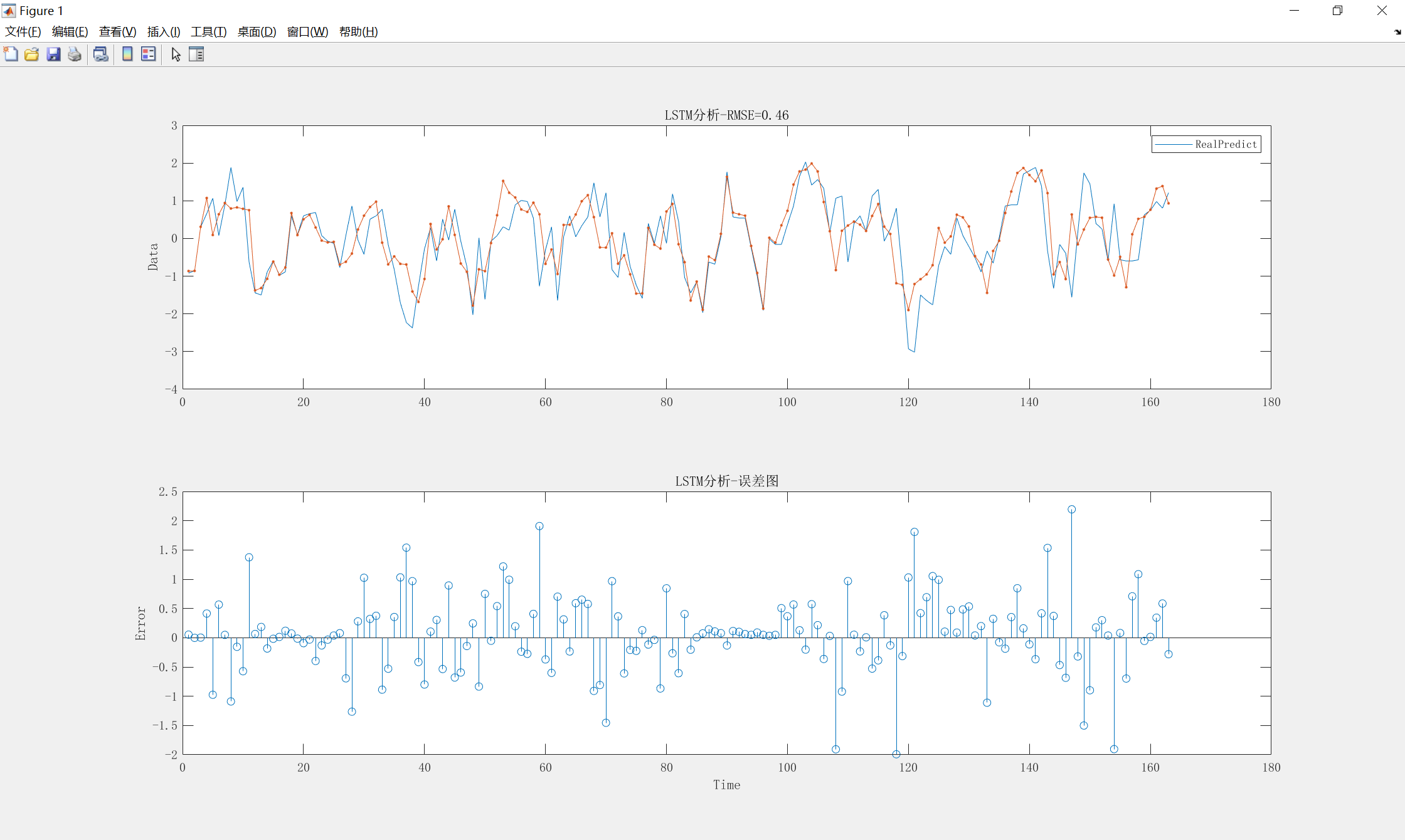Click the blue legend line sample
Viewport: 1405px width, 840px height.
coord(1173,145)
